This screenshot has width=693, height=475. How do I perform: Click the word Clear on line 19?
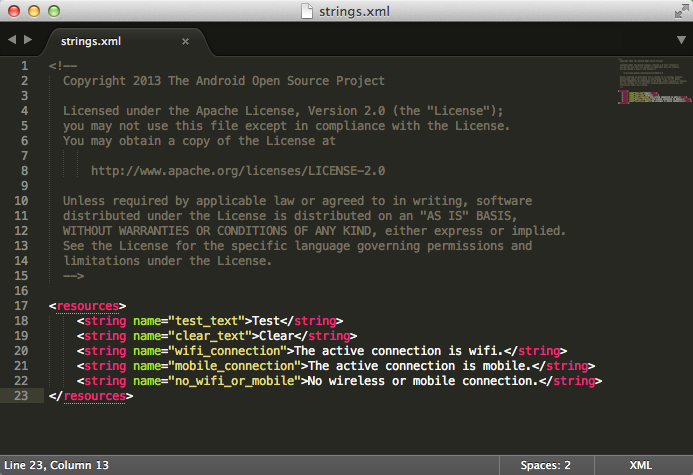[x=277, y=336]
